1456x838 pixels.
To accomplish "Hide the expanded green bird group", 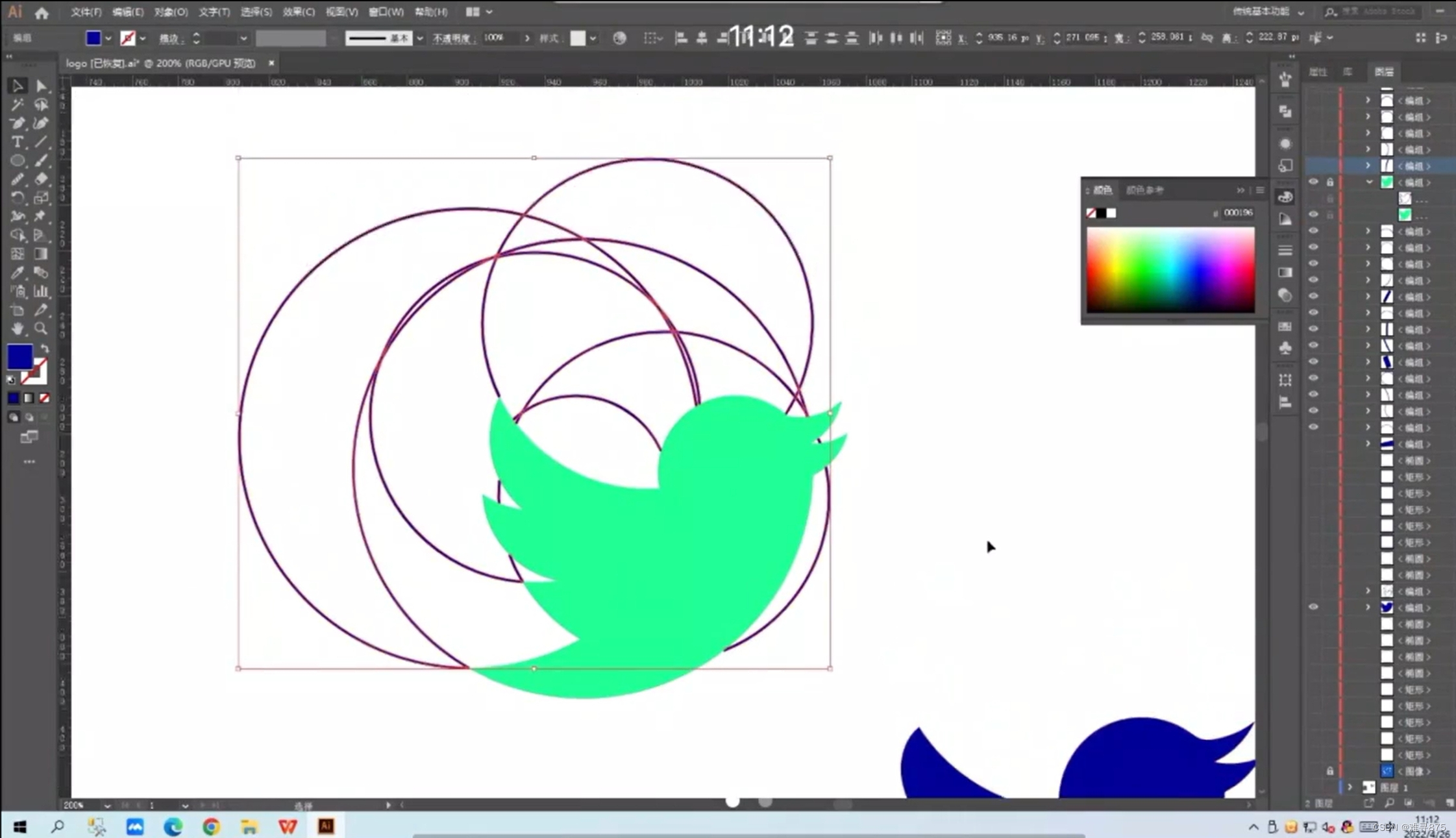I will pyautogui.click(x=1313, y=182).
